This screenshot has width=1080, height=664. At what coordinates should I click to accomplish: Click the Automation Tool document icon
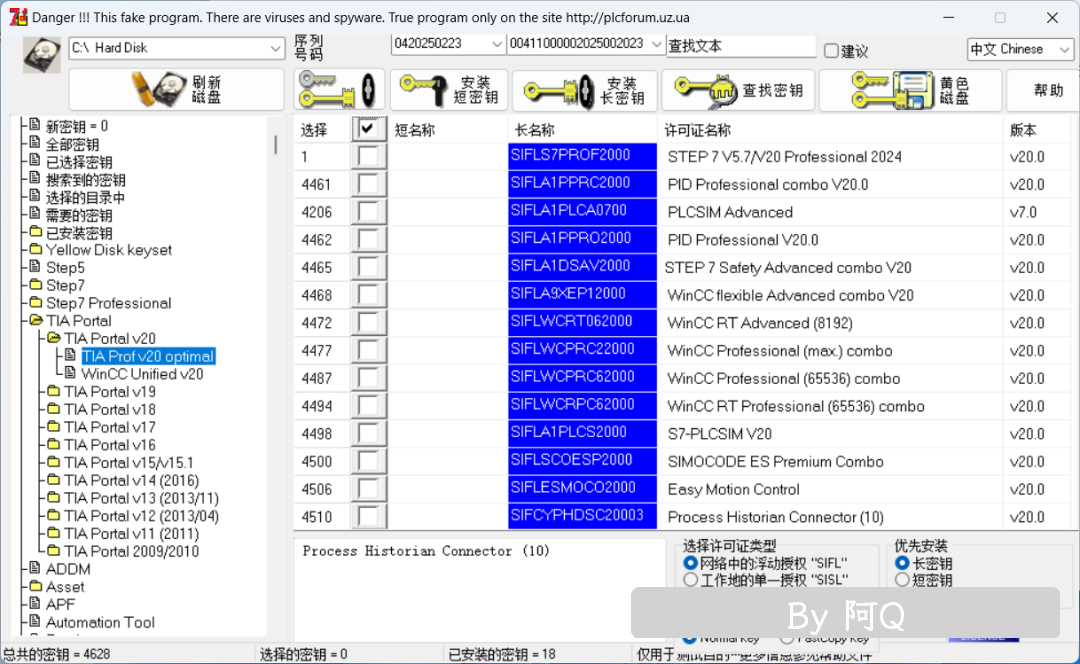(x=35, y=621)
